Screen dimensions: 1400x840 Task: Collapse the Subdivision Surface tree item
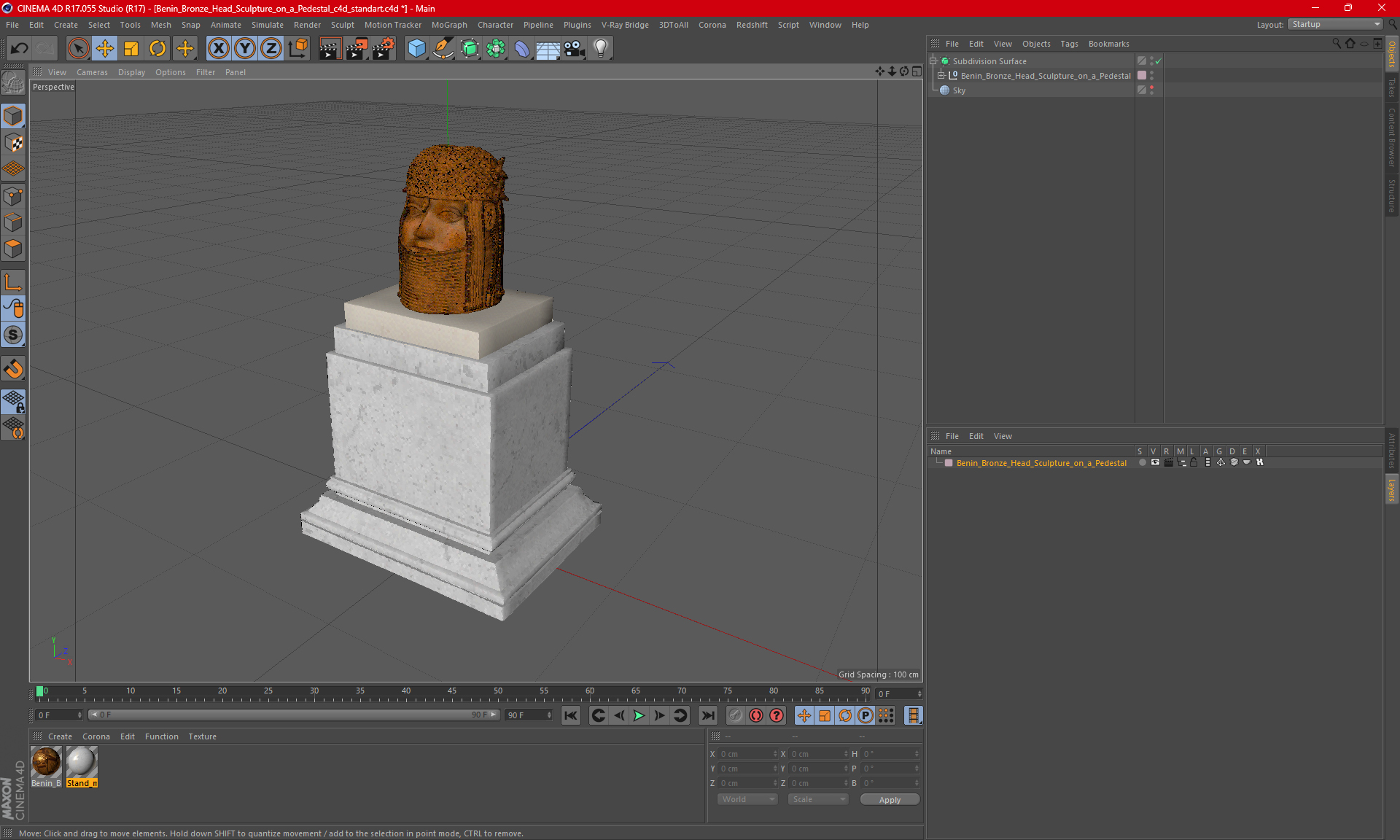[933, 61]
